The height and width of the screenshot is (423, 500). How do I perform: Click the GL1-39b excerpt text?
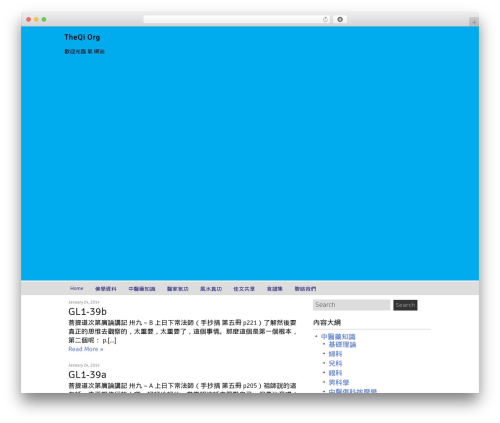(x=182, y=331)
